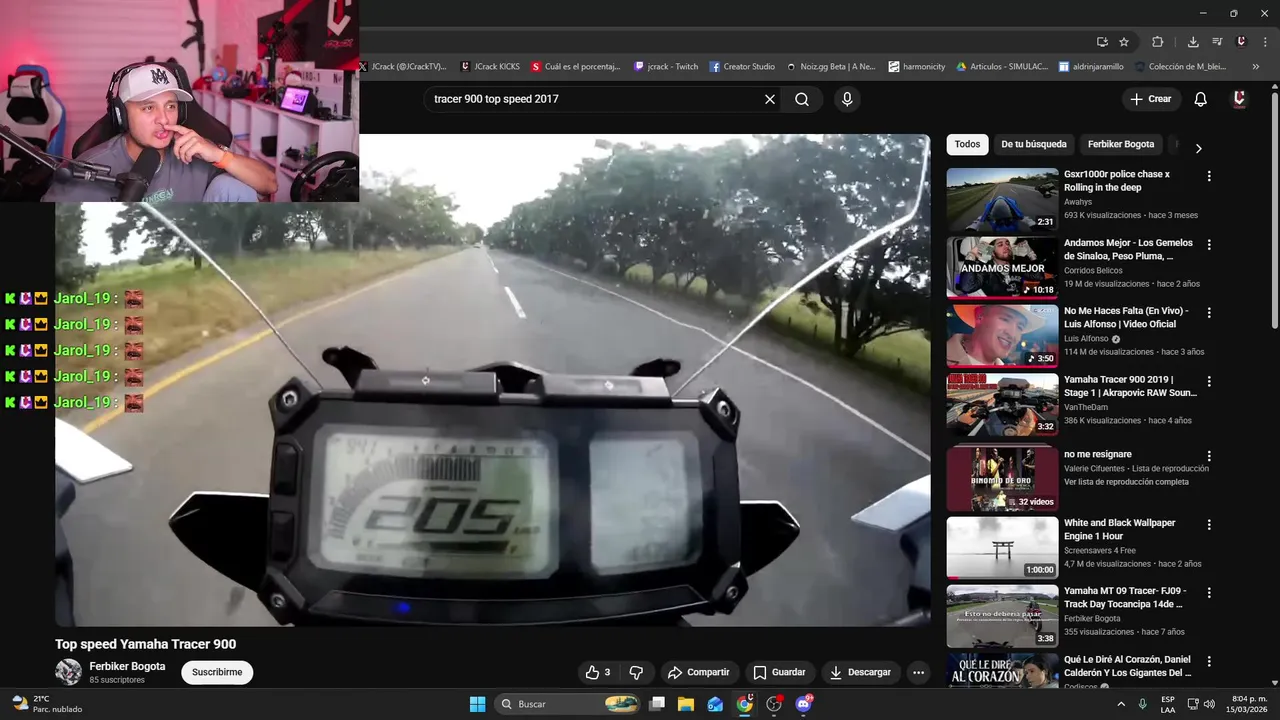
Task: Open the no me resignare playlist thumbnail
Action: [1002, 479]
